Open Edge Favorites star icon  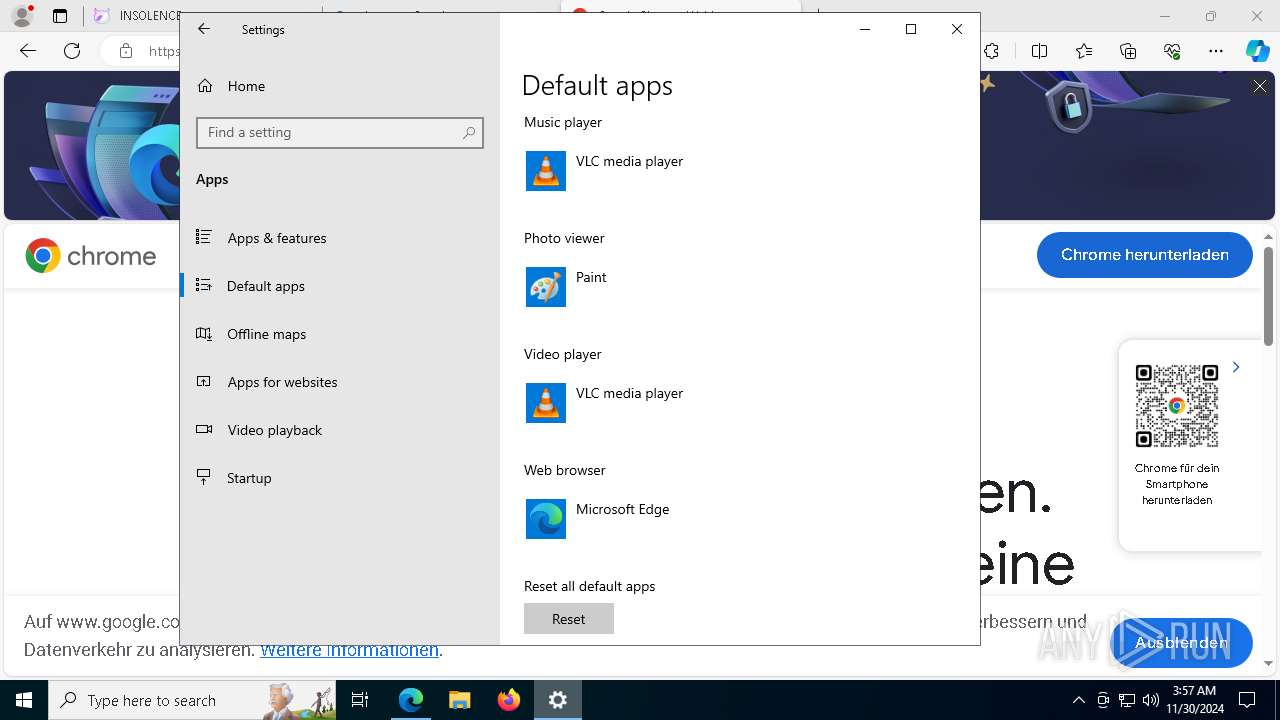pos(1084,51)
